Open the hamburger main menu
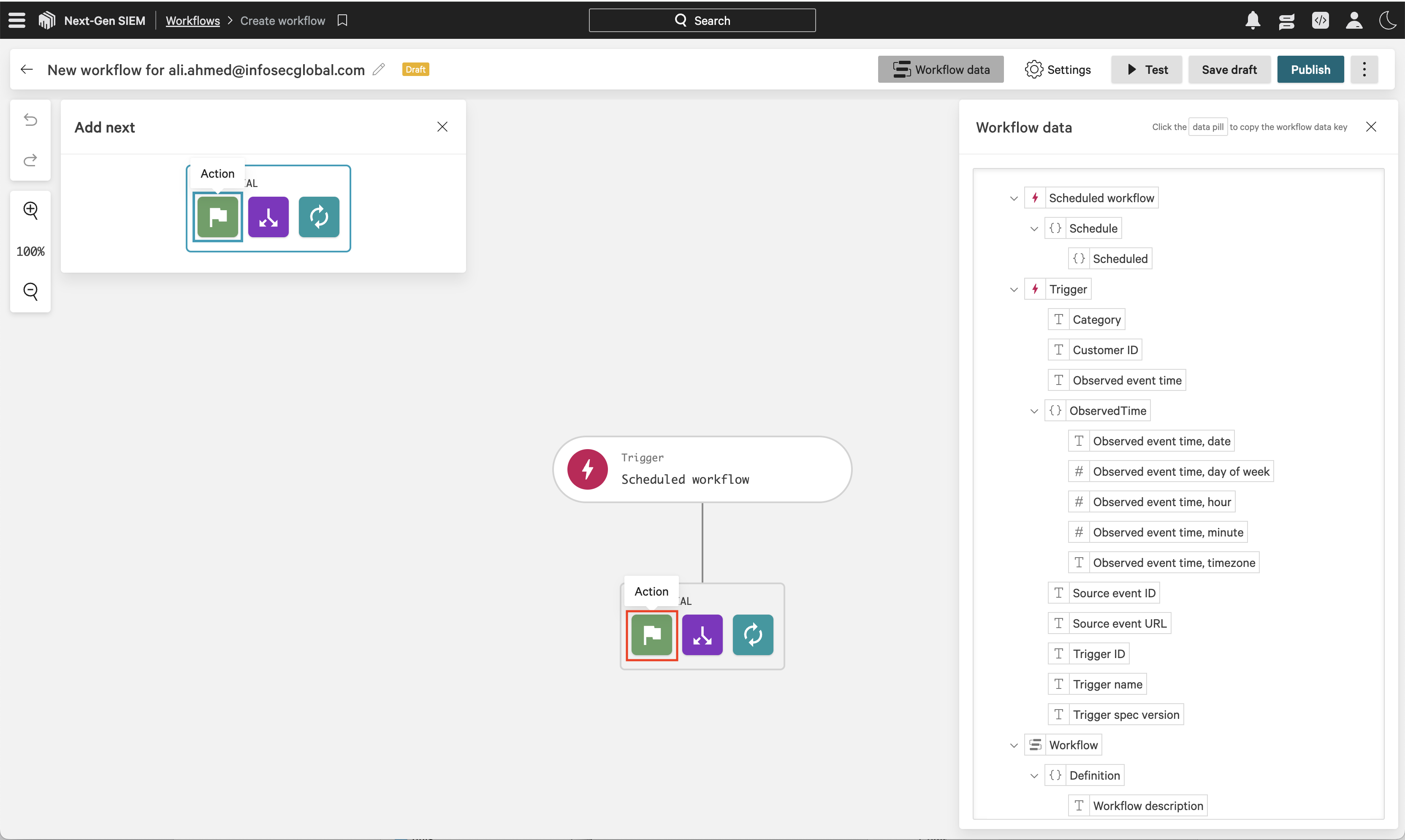Image resolution: width=1405 pixels, height=840 pixels. [x=17, y=20]
